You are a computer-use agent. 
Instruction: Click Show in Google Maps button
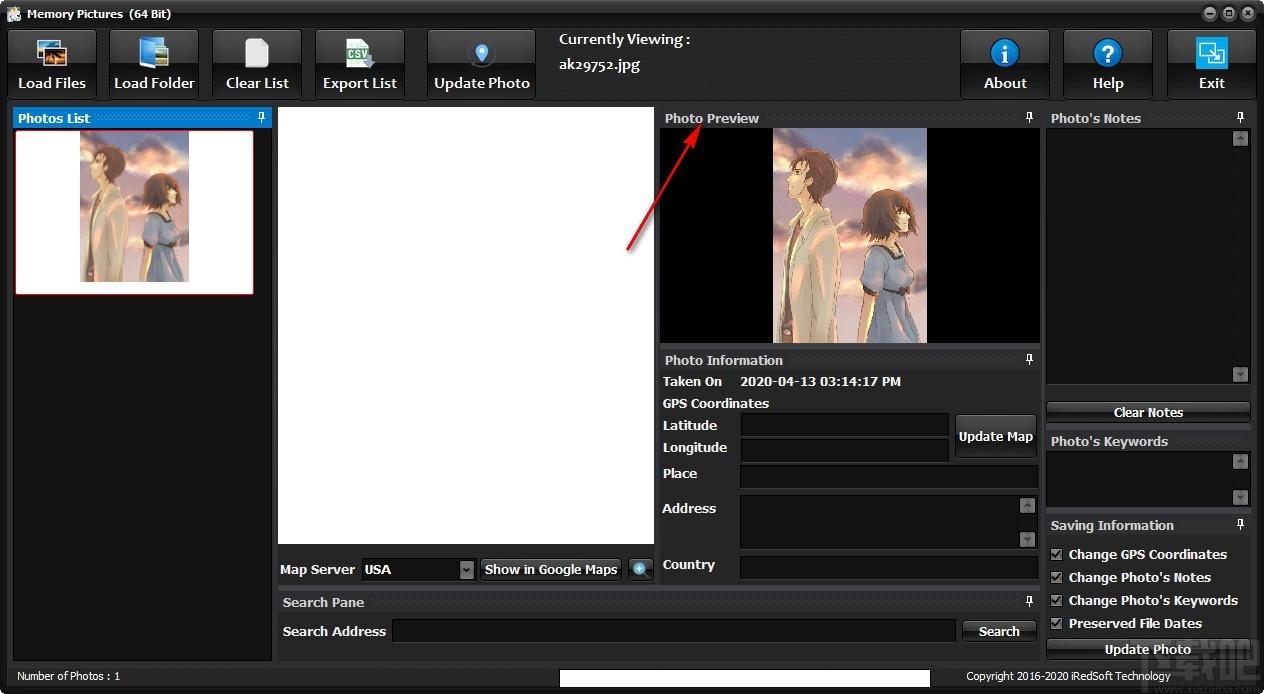551,569
